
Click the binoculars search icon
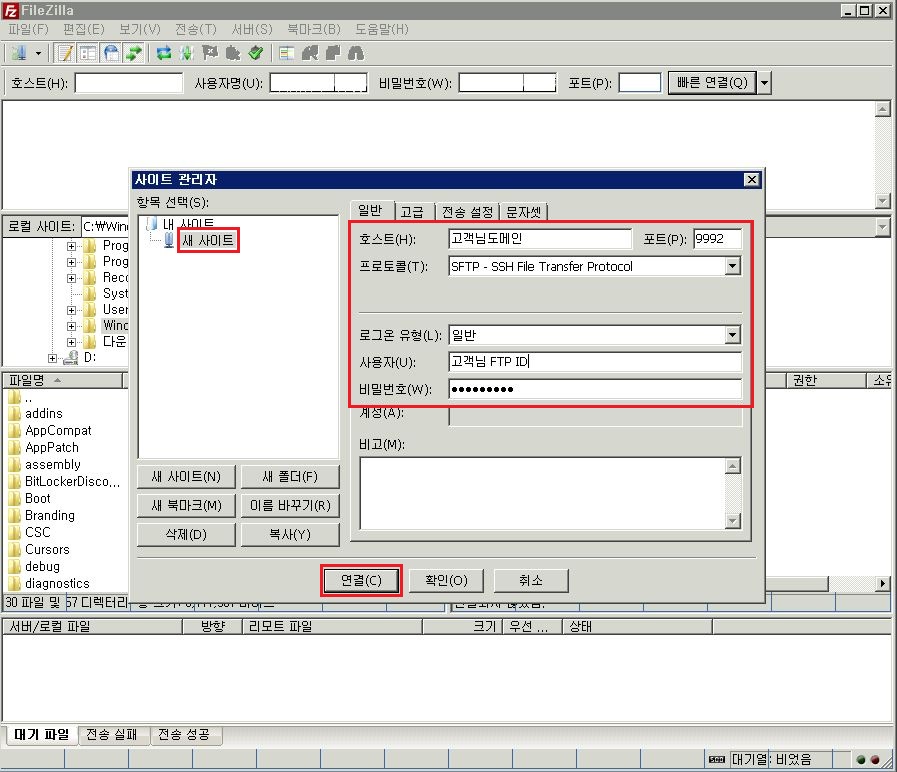pyautogui.click(x=355, y=52)
